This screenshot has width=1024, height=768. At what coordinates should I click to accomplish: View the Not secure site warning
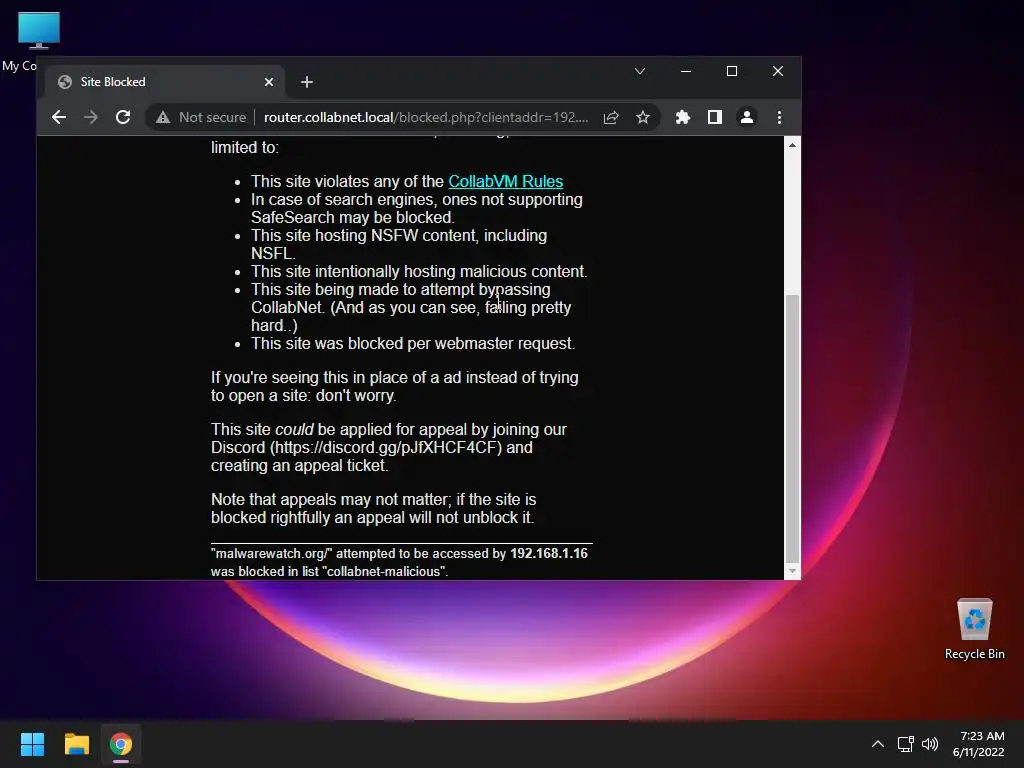200,118
